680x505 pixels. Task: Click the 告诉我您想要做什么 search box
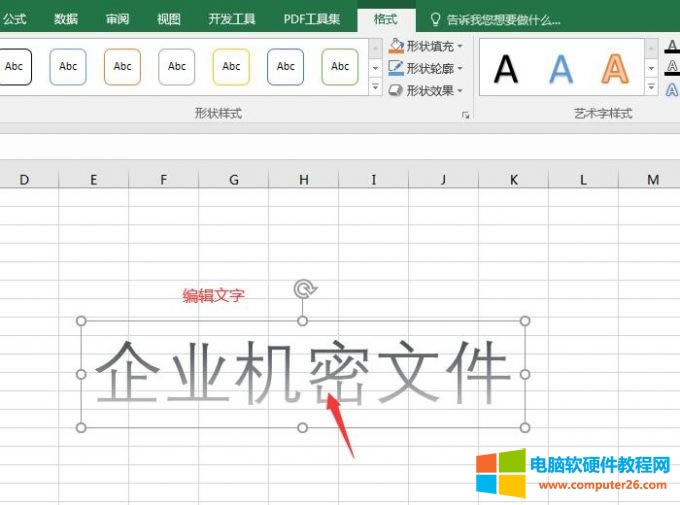tap(503, 20)
